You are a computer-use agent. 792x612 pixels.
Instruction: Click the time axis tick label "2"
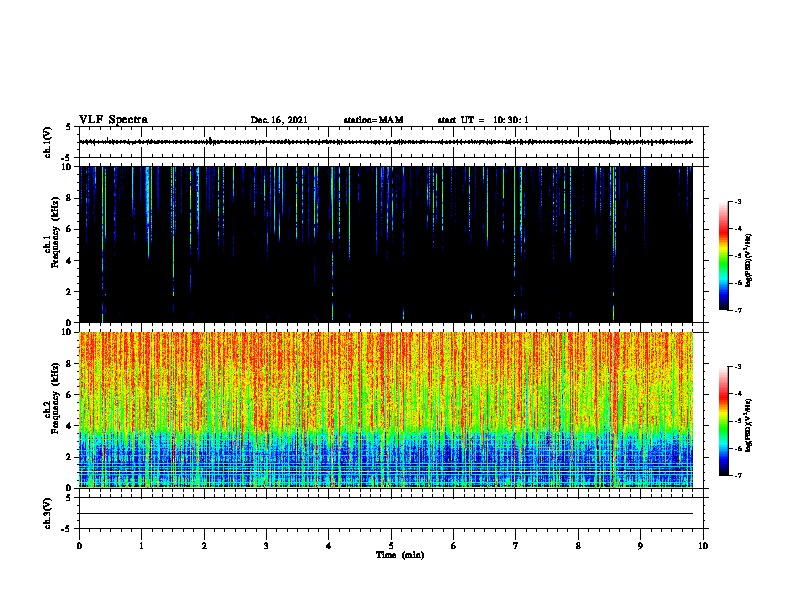point(204,546)
